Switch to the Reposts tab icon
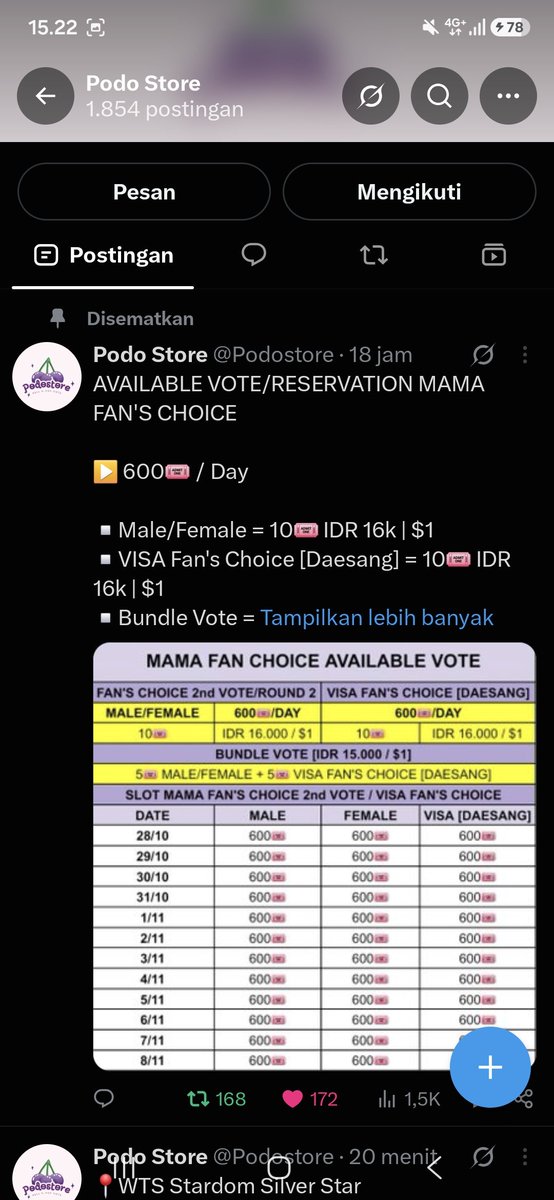 [x=374, y=255]
